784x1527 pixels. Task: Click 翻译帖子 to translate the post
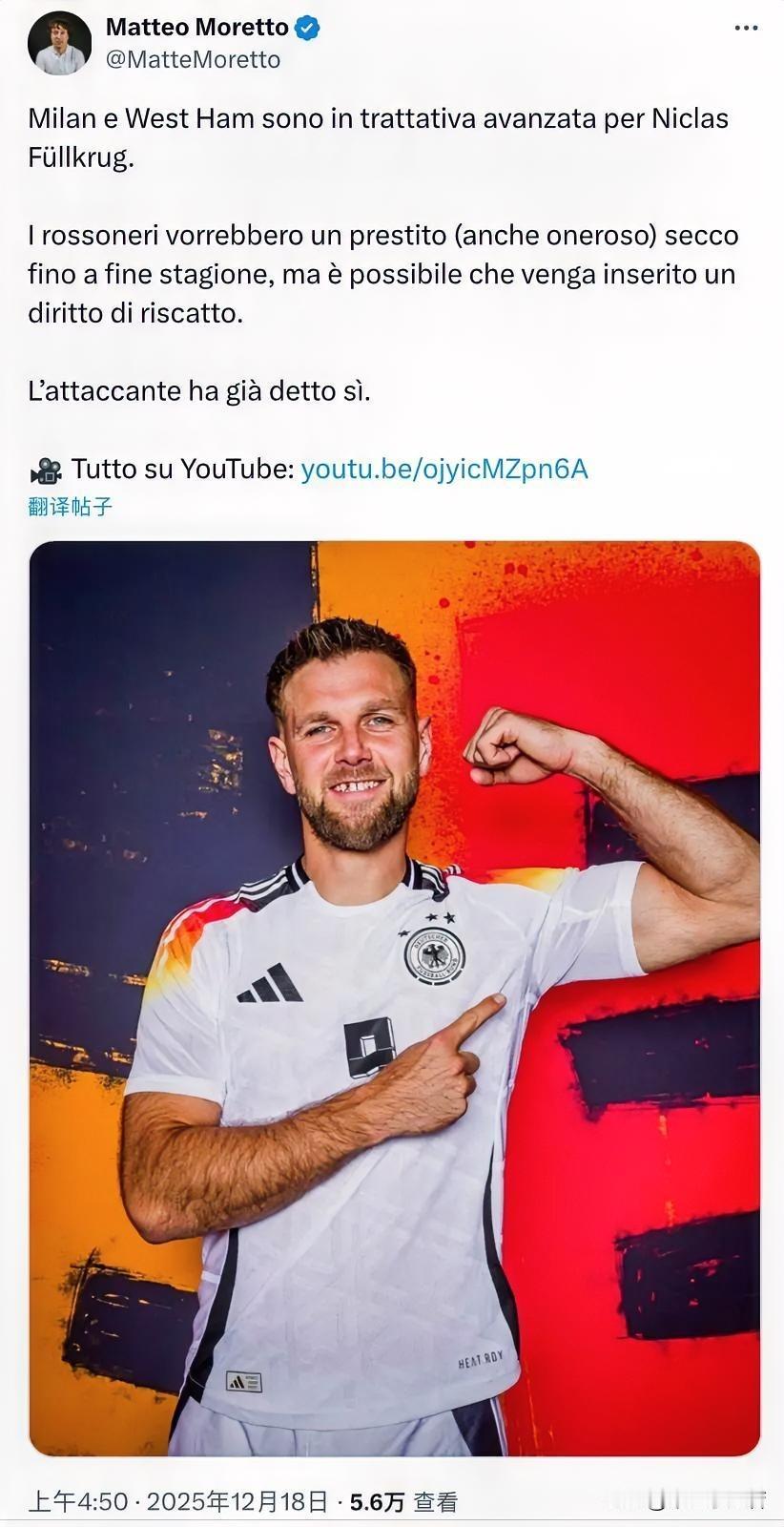tap(71, 506)
